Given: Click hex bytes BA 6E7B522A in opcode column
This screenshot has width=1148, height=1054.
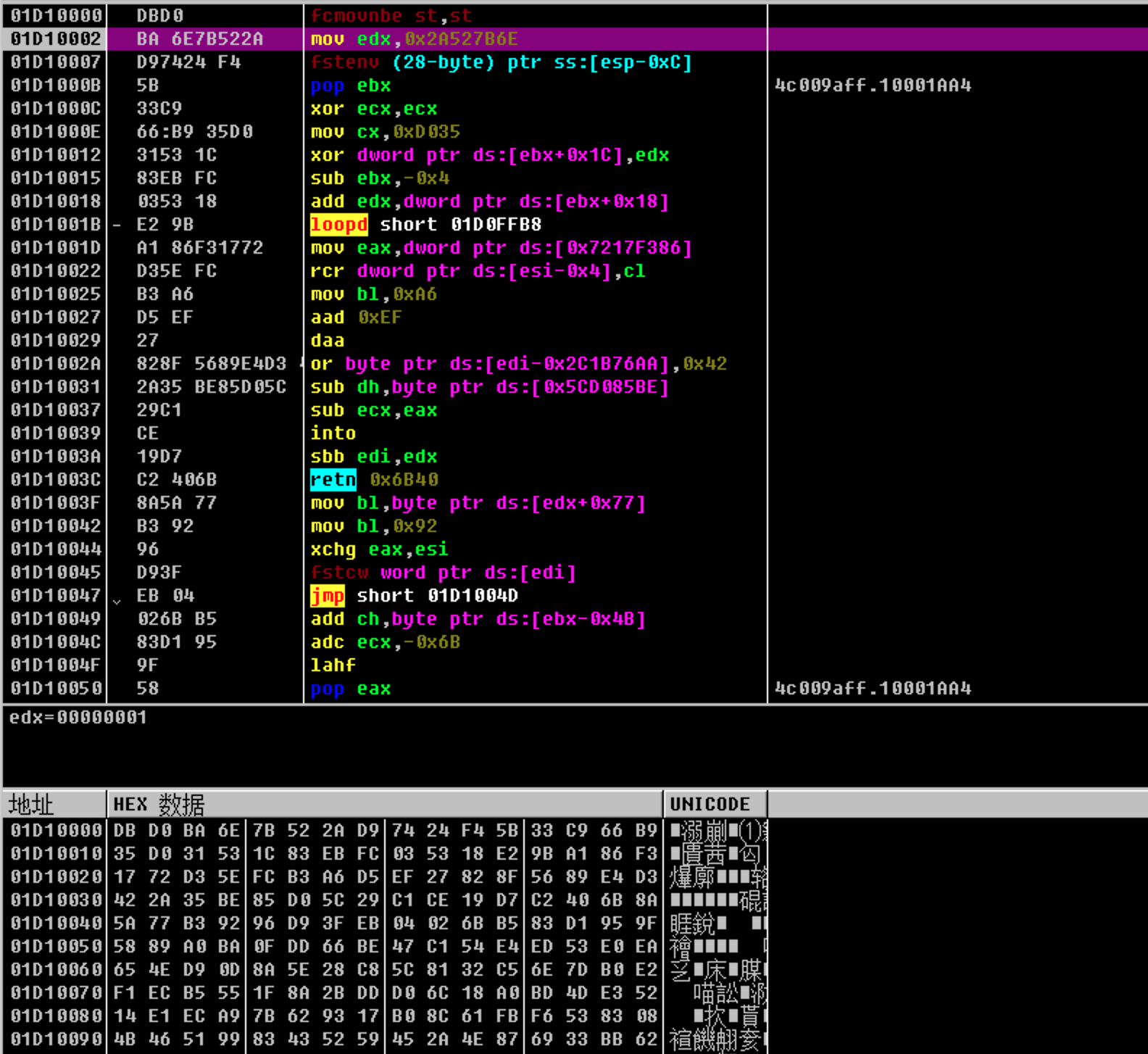Looking at the screenshot, I should [x=200, y=39].
